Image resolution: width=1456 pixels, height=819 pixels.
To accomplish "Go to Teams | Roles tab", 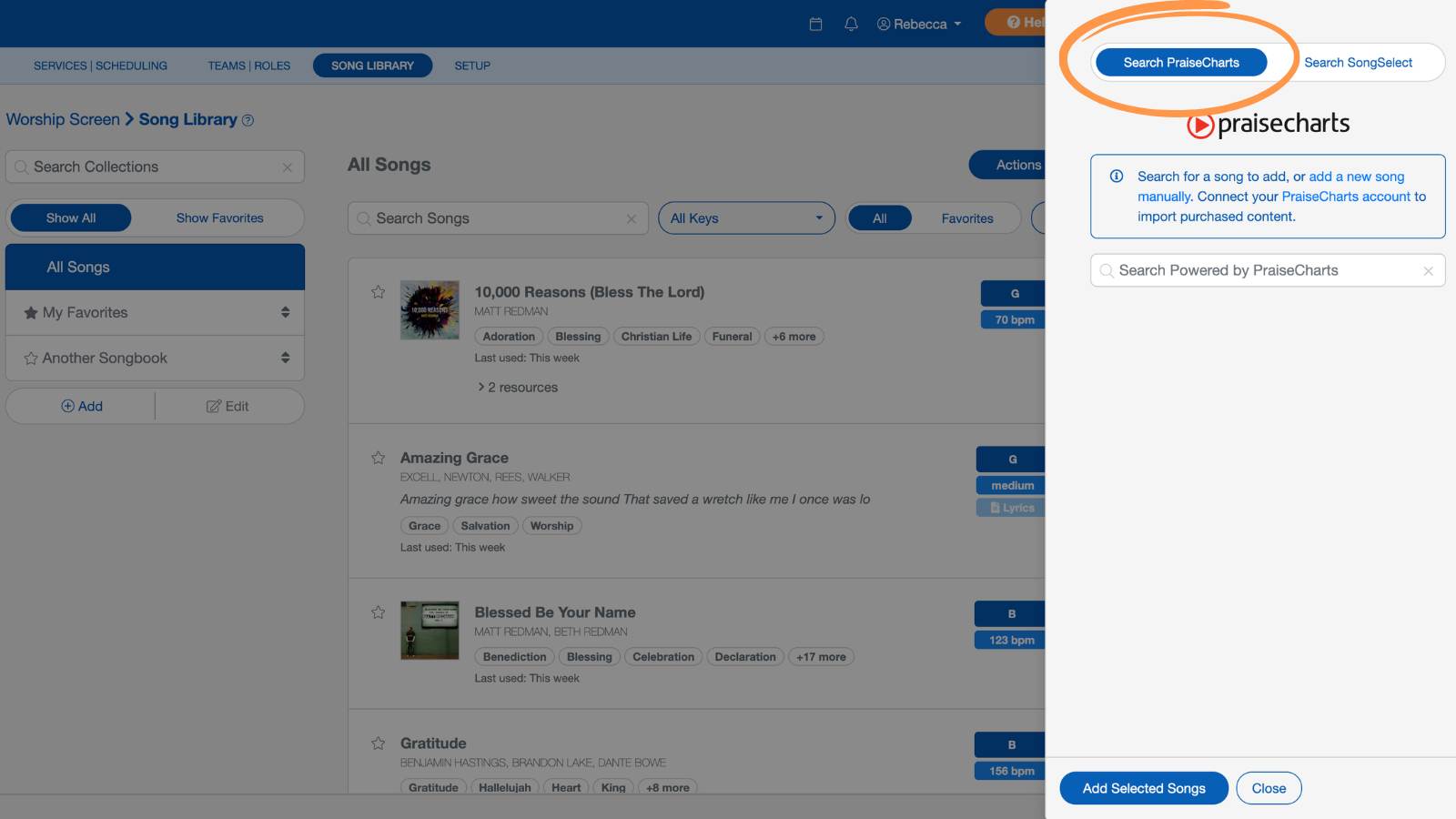I will pos(248,66).
